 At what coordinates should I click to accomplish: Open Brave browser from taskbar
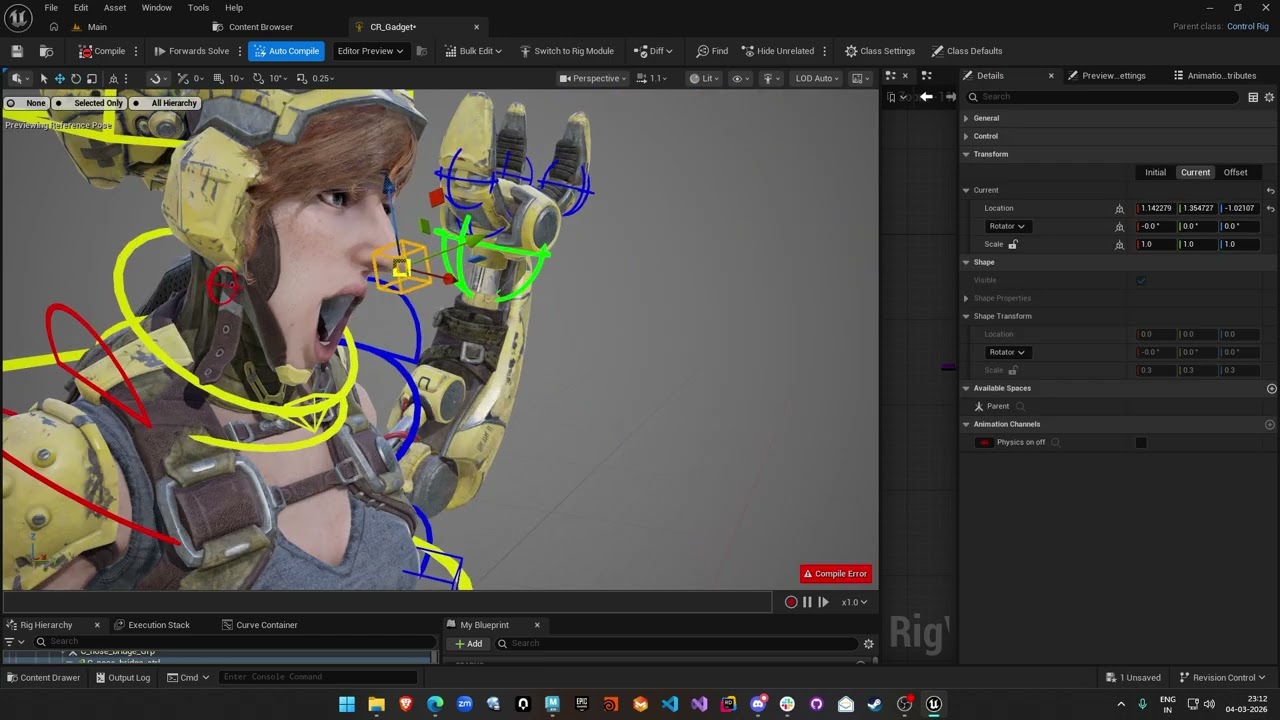coord(405,704)
